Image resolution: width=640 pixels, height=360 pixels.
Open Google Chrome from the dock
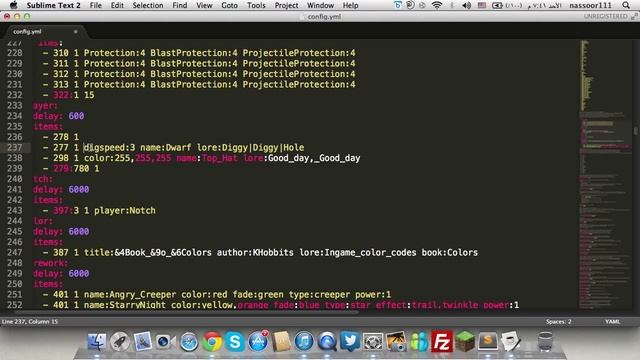pos(212,341)
